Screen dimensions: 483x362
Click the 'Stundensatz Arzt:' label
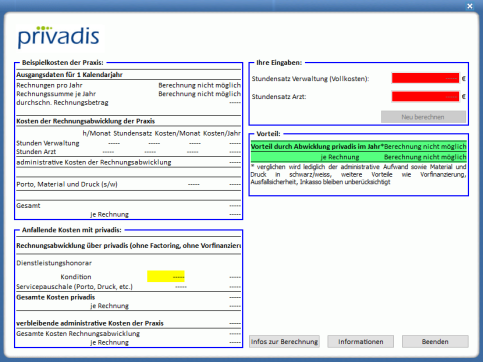(x=279, y=97)
